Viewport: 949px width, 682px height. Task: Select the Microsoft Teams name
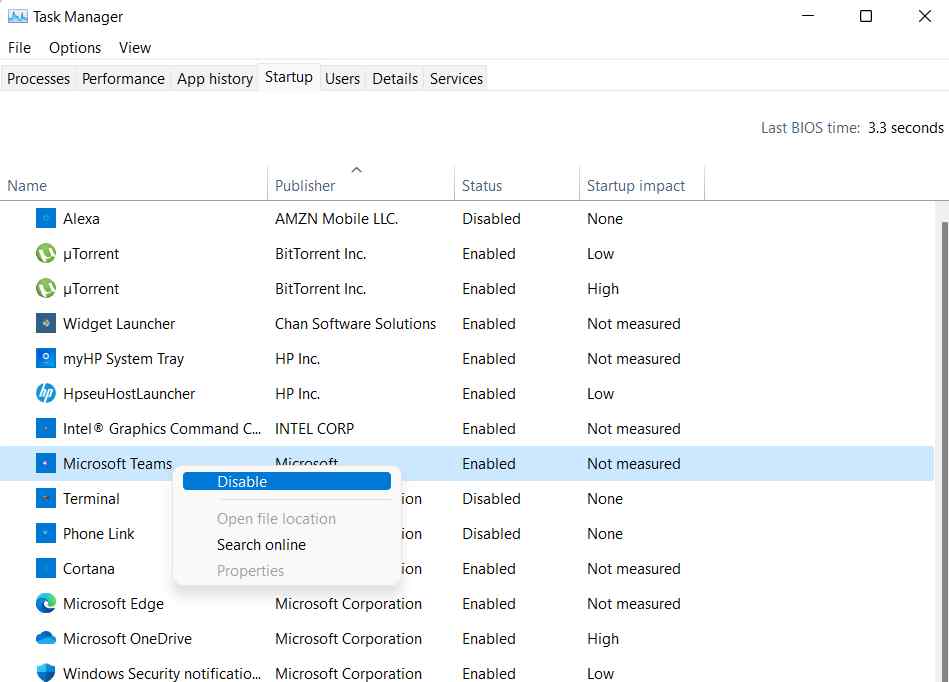click(117, 464)
